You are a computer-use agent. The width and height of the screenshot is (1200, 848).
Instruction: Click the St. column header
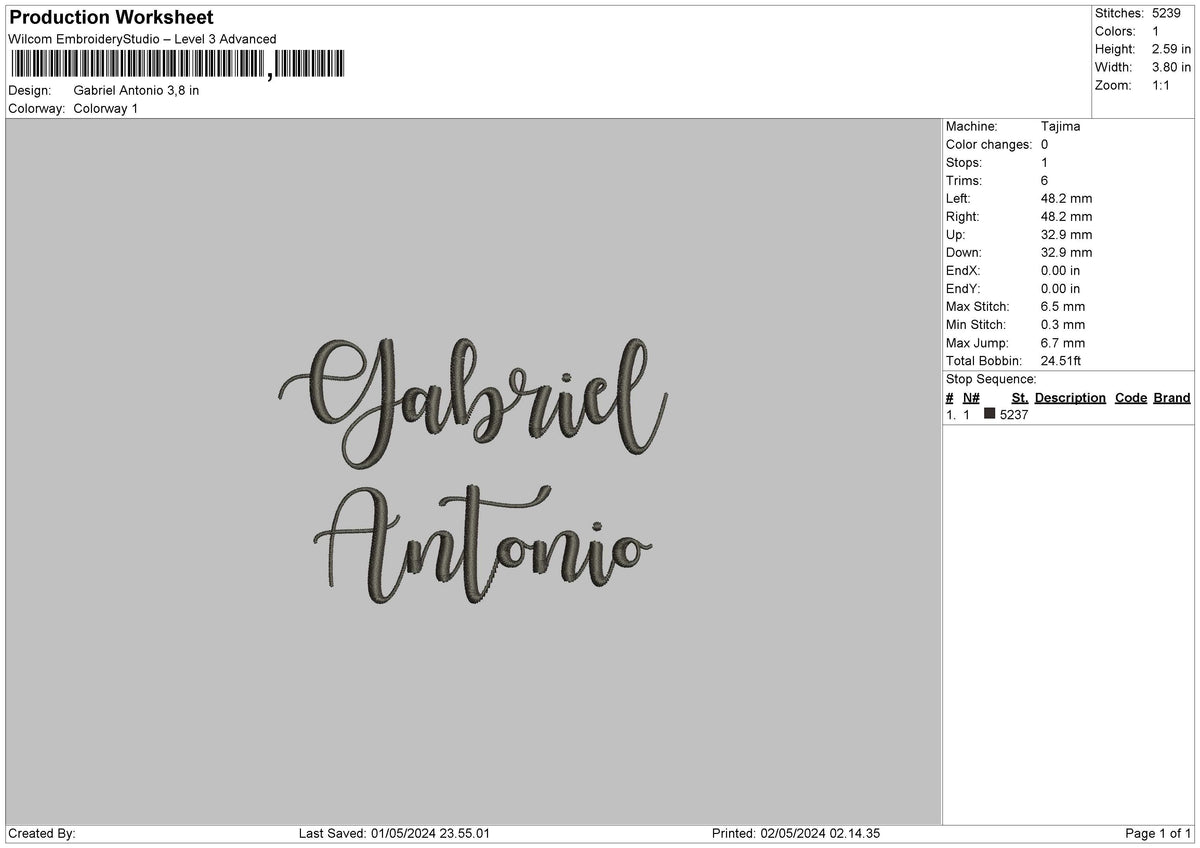1020,397
